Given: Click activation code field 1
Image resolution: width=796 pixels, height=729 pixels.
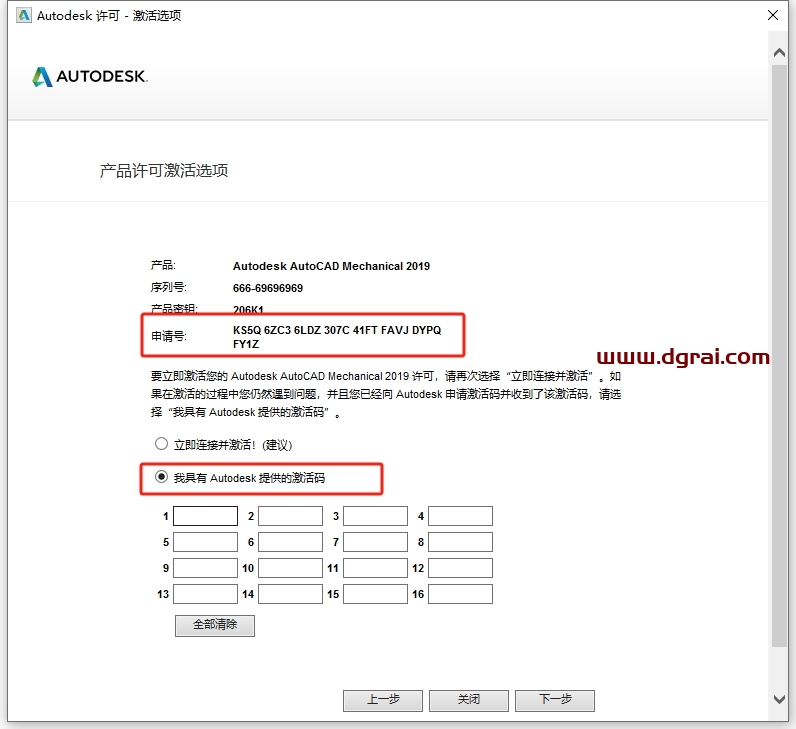Looking at the screenshot, I should tap(206, 516).
